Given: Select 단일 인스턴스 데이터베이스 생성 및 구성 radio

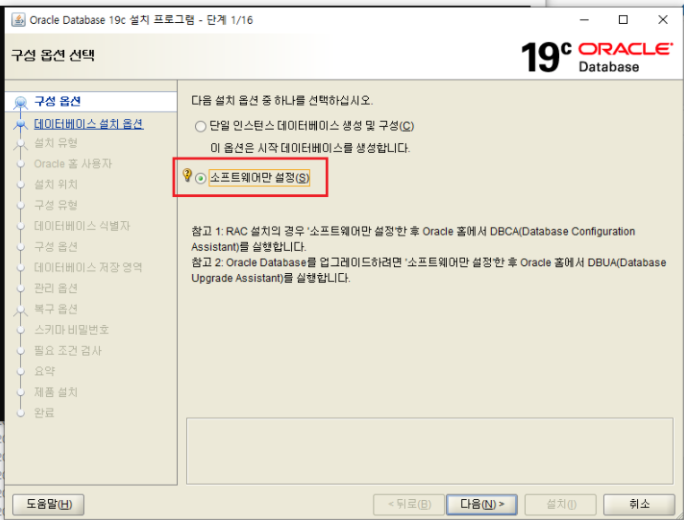Looking at the screenshot, I should coord(200,127).
